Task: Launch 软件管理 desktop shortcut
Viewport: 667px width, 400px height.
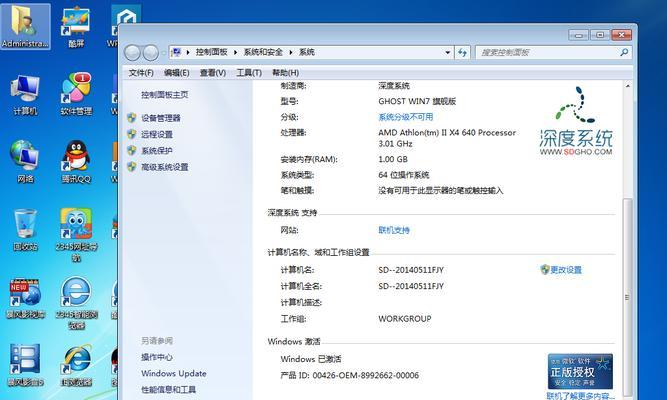Action: tap(76, 94)
